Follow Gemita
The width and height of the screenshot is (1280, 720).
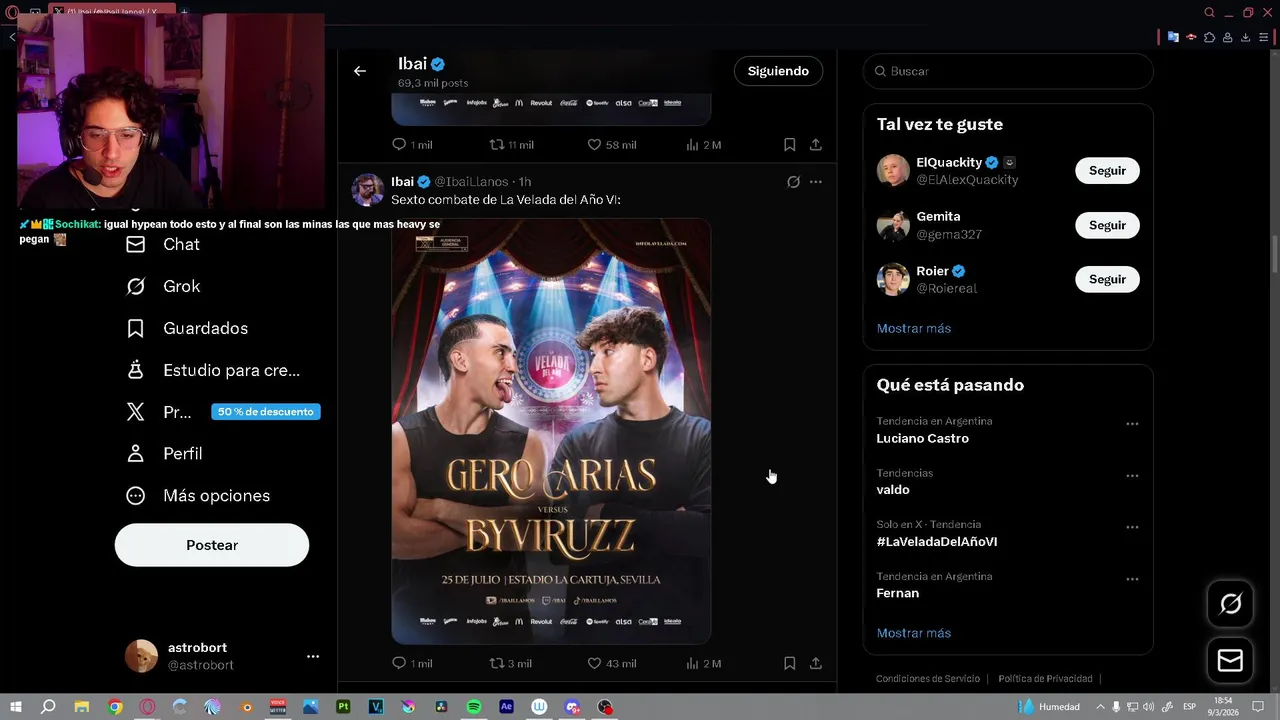[x=1107, y=225]
